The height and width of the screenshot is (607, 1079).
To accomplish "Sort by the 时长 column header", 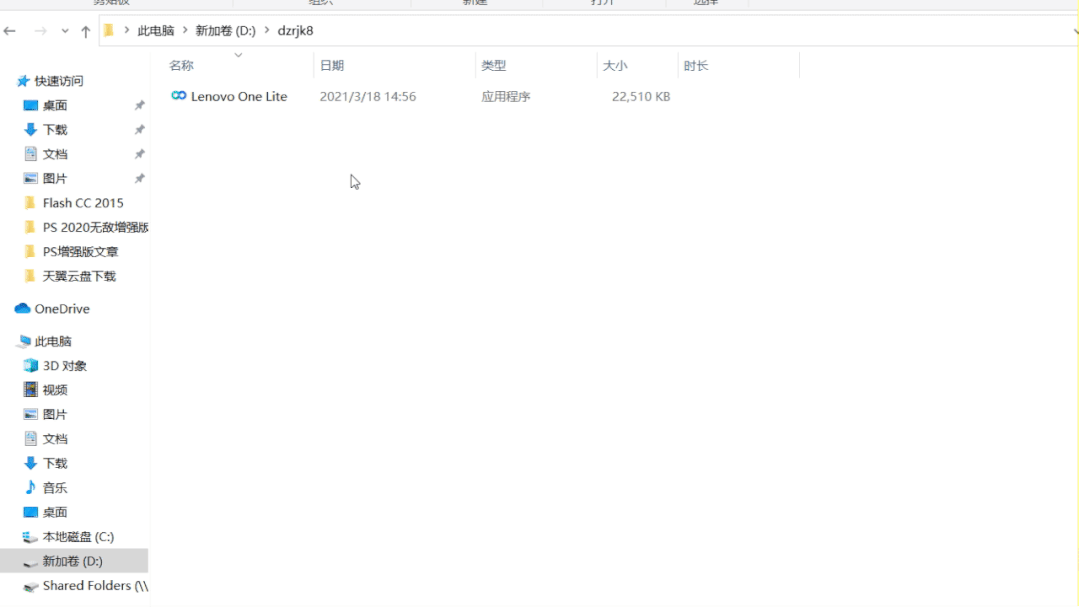I will tap(696, 65).
